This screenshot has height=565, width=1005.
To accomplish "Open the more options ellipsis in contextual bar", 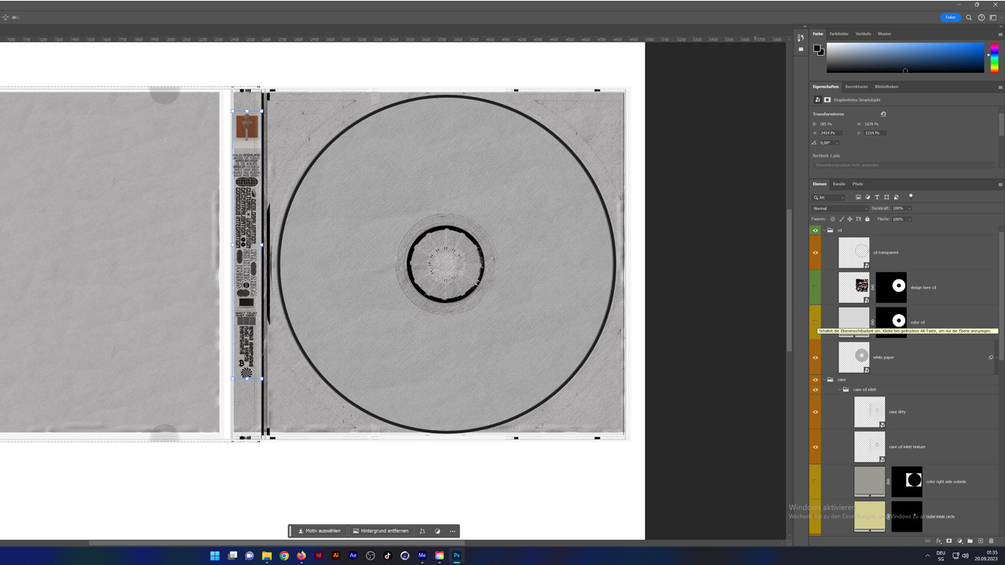I will point(453,531).
